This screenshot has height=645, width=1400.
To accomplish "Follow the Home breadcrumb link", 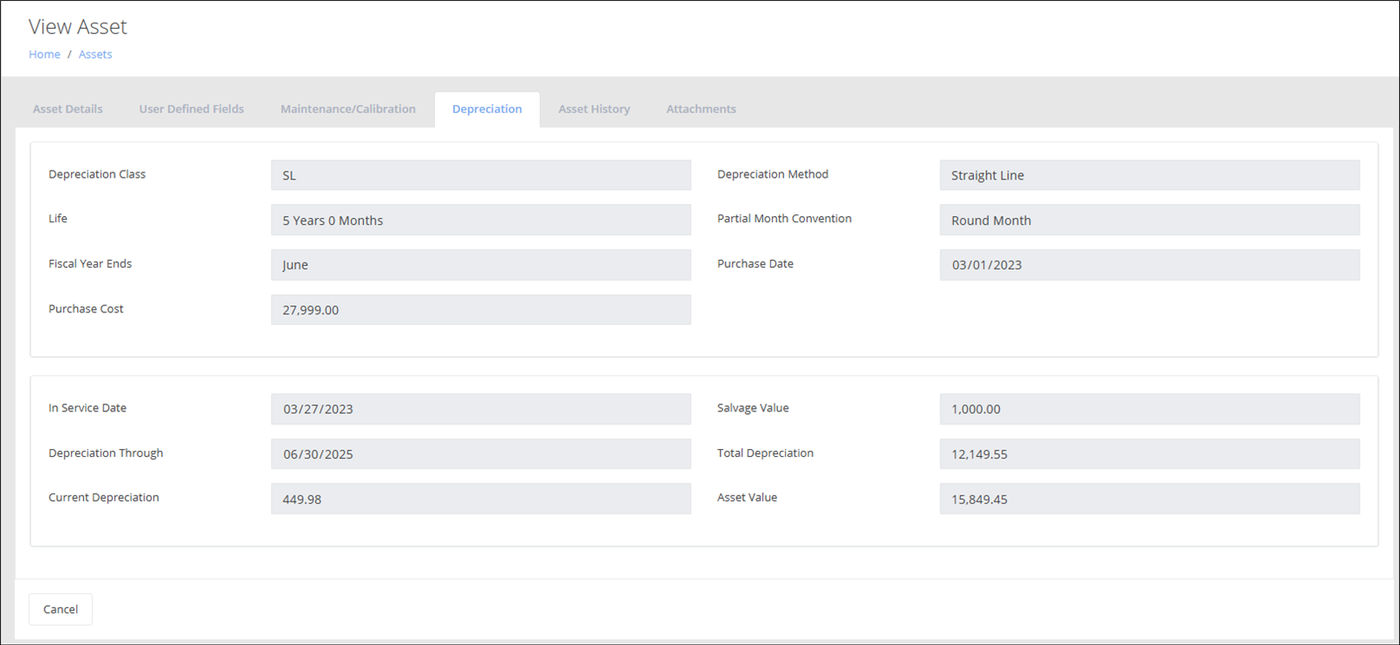I will click(x=44, y=54).
